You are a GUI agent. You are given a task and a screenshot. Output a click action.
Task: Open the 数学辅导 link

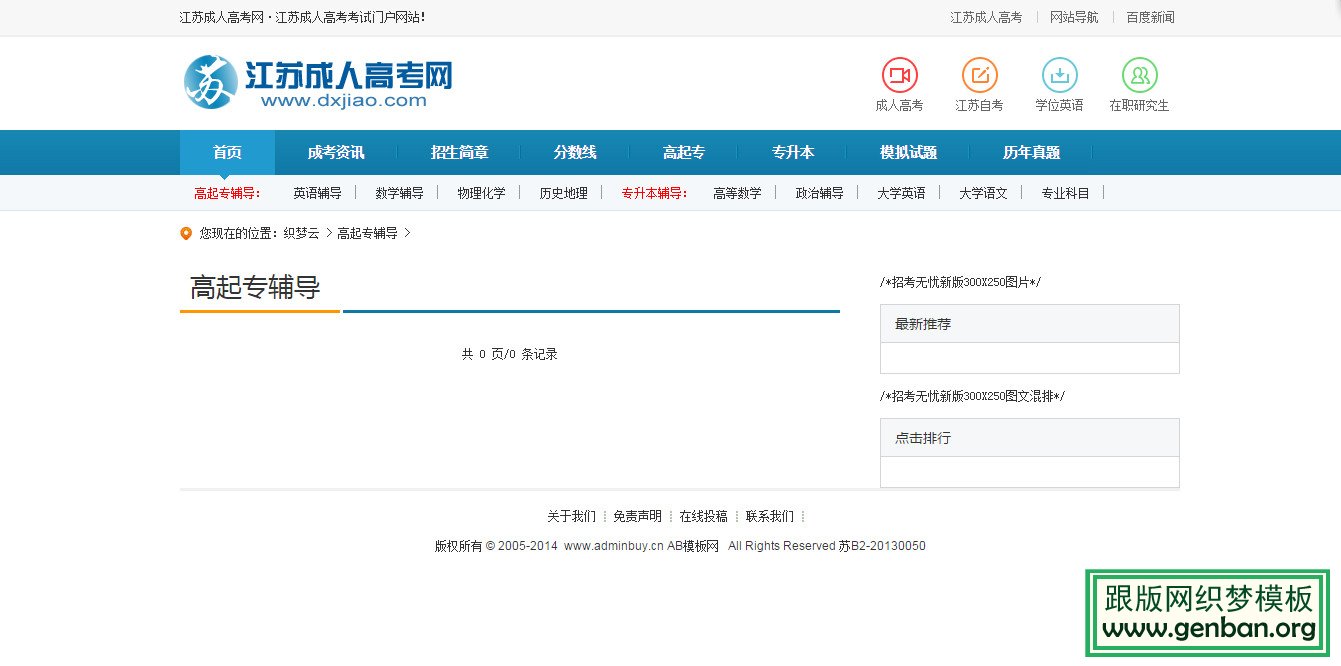[x=400, y=192]
